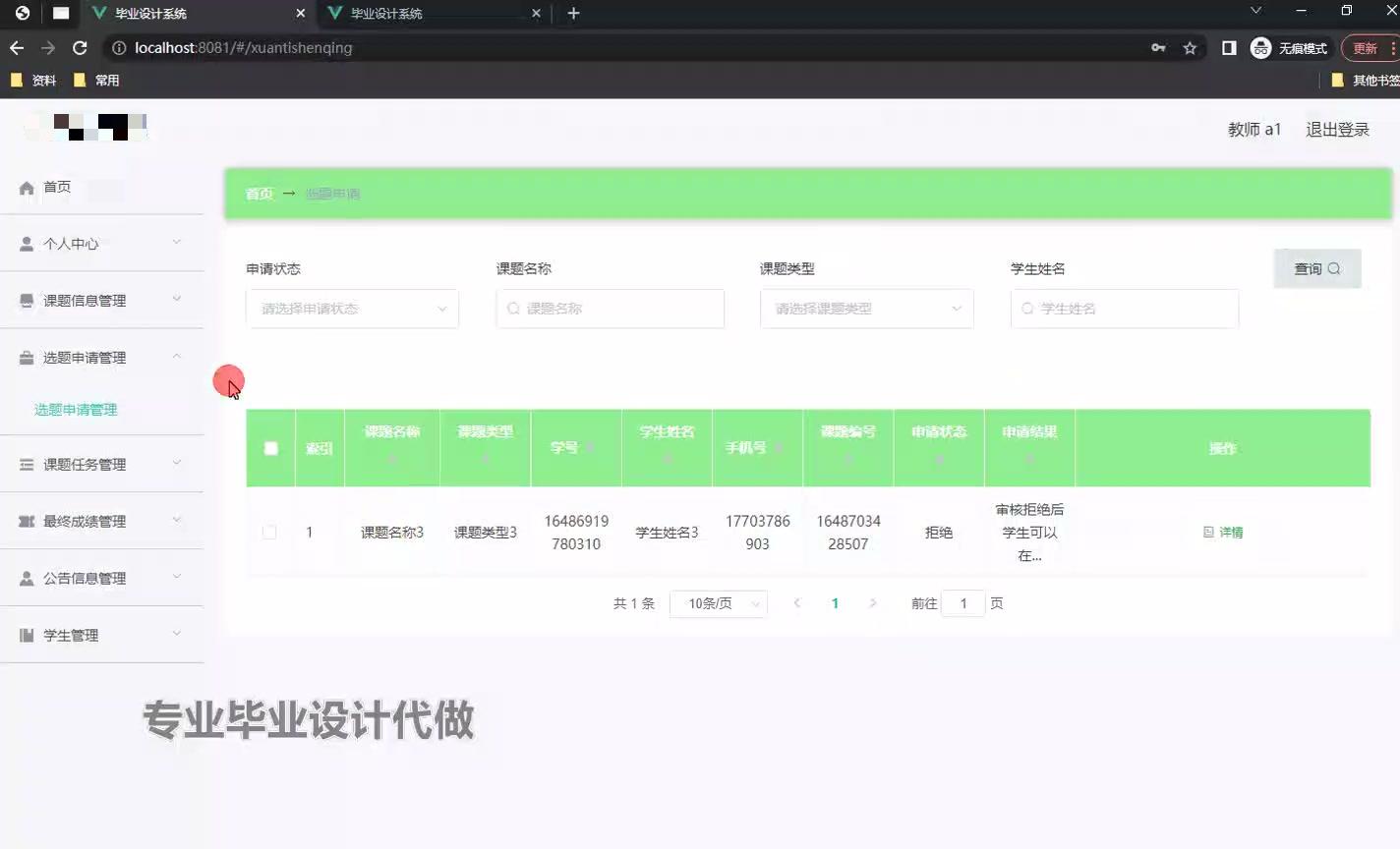Click the previous page arrow
1400x849 pixels.
[797, 603]
